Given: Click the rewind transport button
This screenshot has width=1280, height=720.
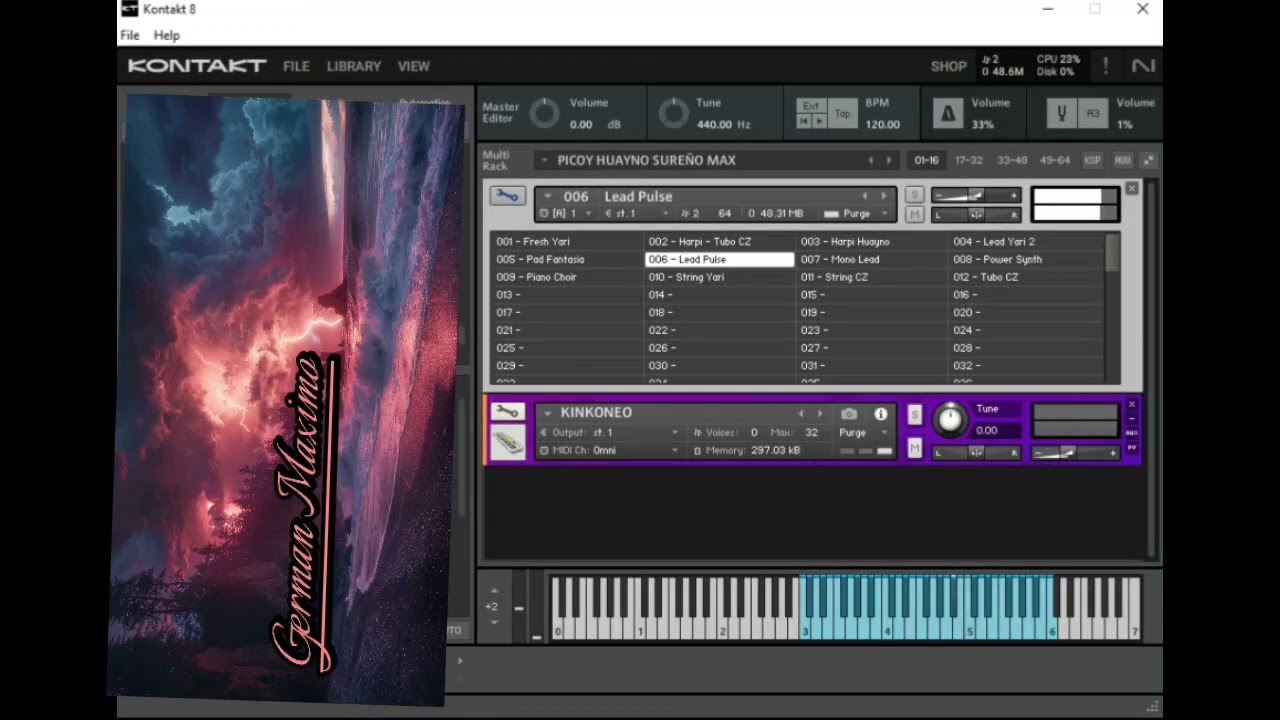Looking at the screenshot, I should 803,121.
